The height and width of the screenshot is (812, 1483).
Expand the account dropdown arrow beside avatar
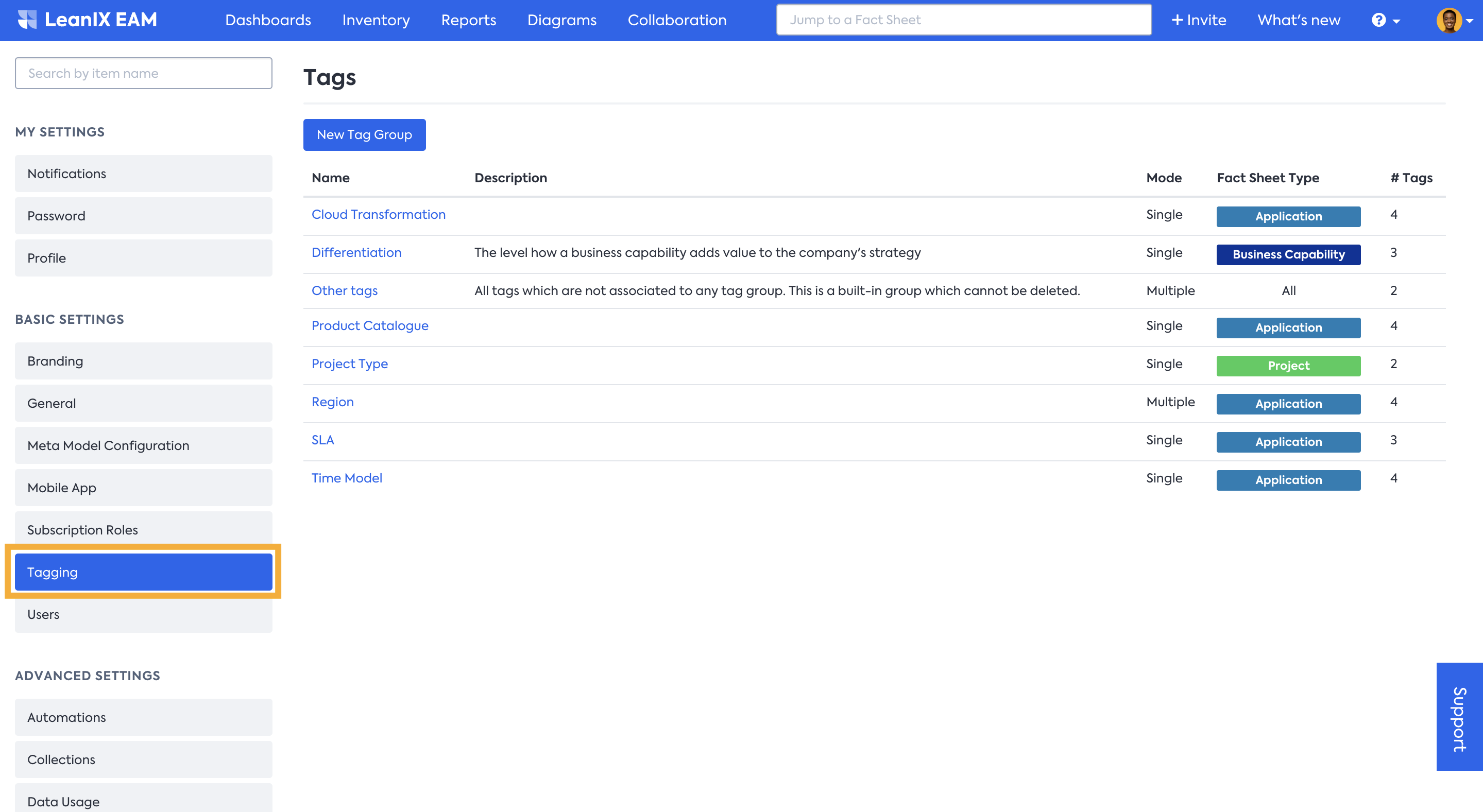tap(1470, 21)
